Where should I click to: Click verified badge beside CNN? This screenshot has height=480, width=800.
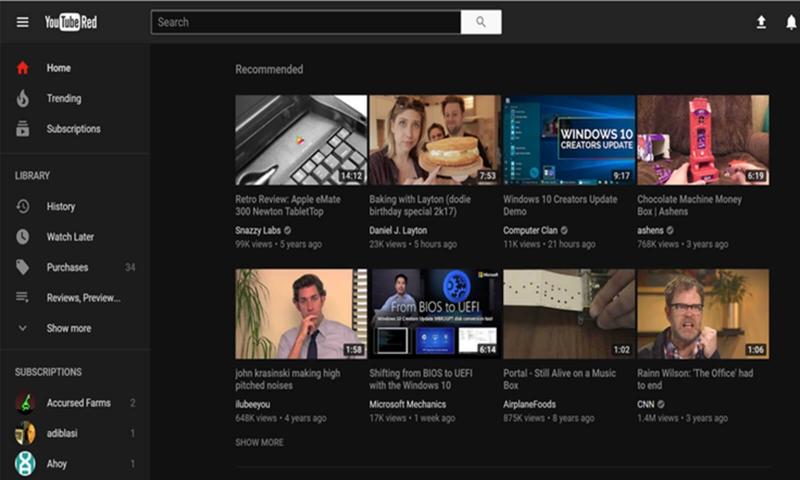point(661,404)
